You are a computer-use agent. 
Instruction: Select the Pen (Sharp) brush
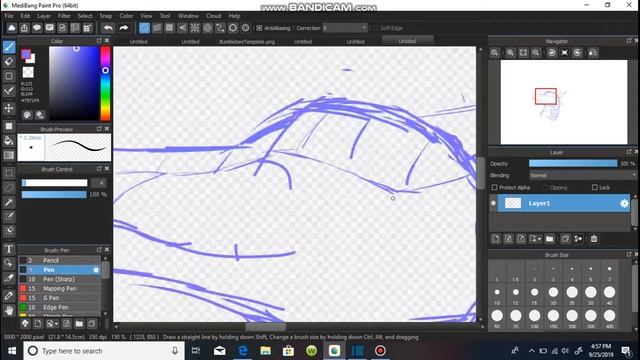tap(60, 279)
